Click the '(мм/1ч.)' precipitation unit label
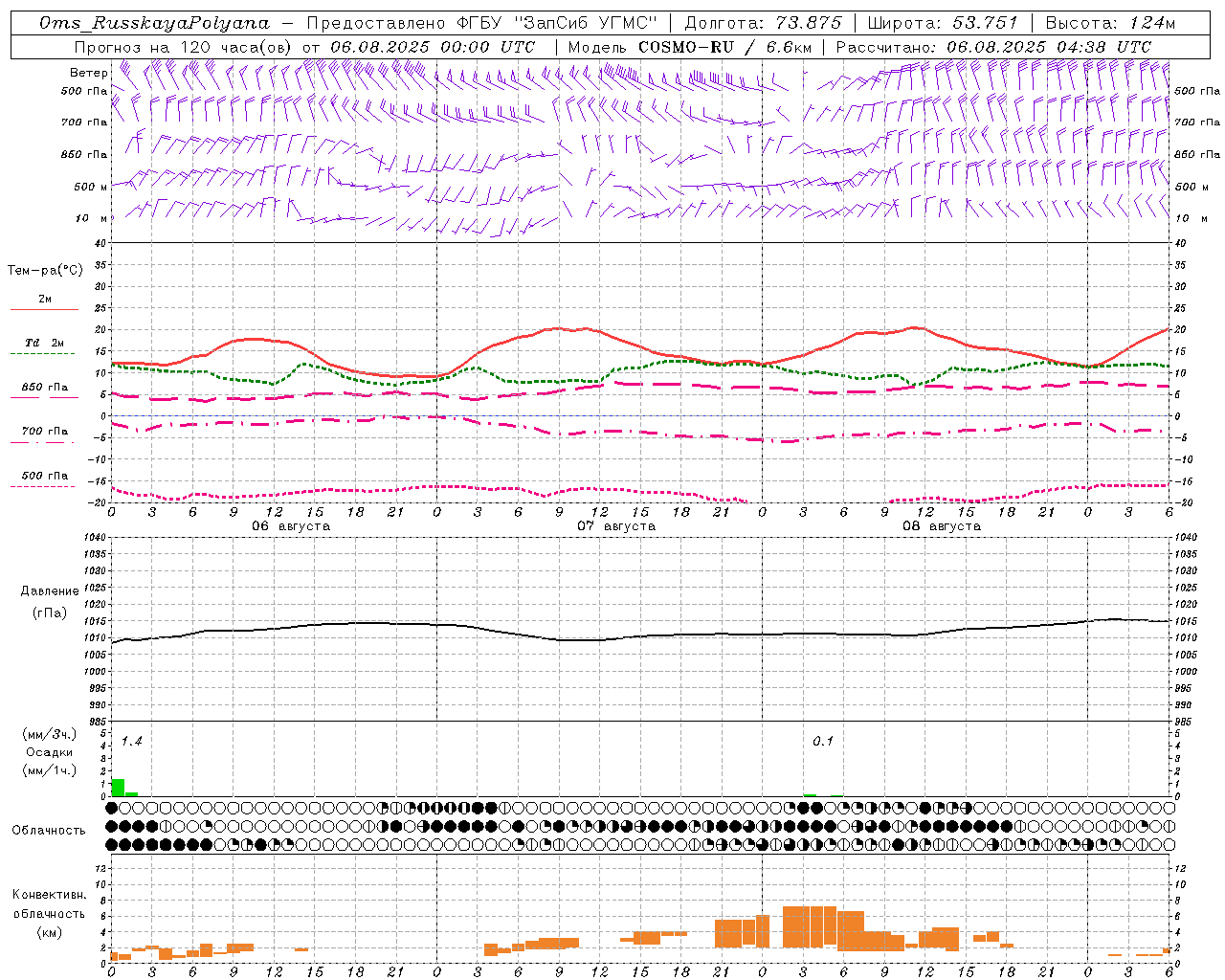This screenshot has height=980, width=1225. pyautogui.click(x=50, y=770)
